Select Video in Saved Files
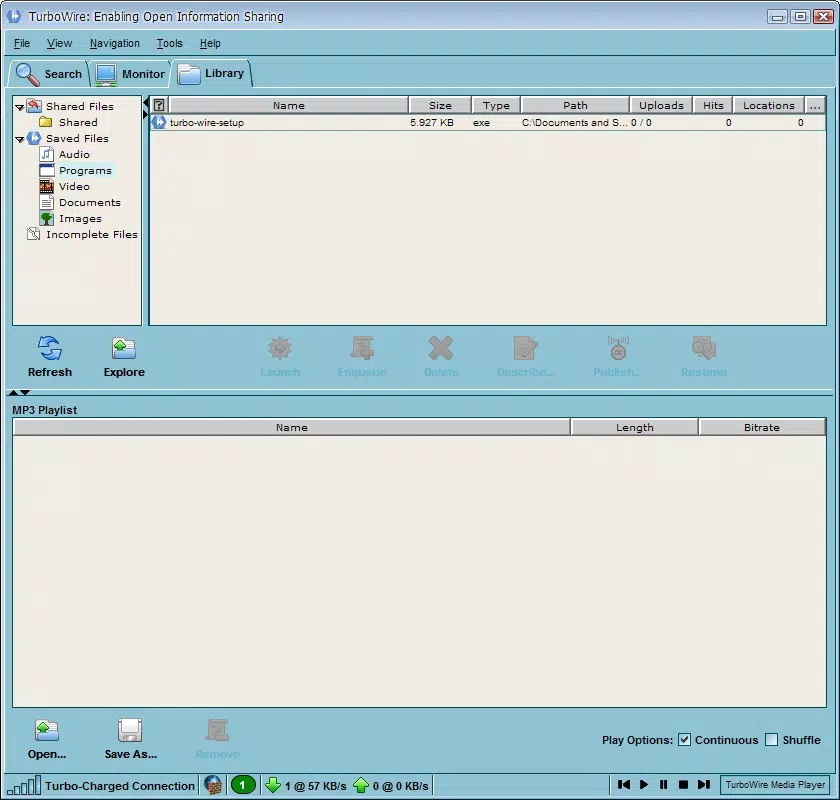 click(x=74, y=186)
